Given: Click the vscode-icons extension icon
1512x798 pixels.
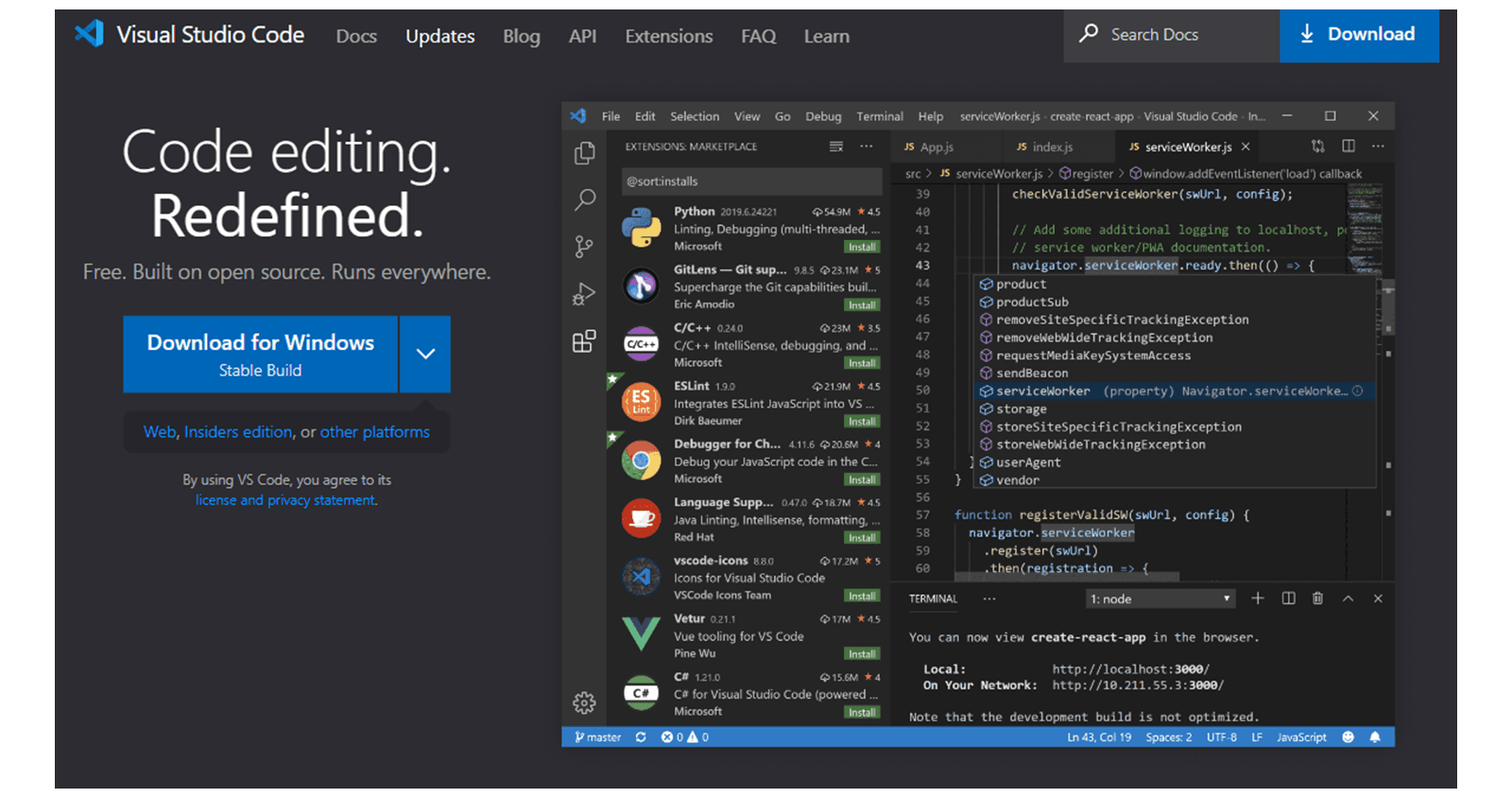Looking at the screenshot, I should click(641, 577).
